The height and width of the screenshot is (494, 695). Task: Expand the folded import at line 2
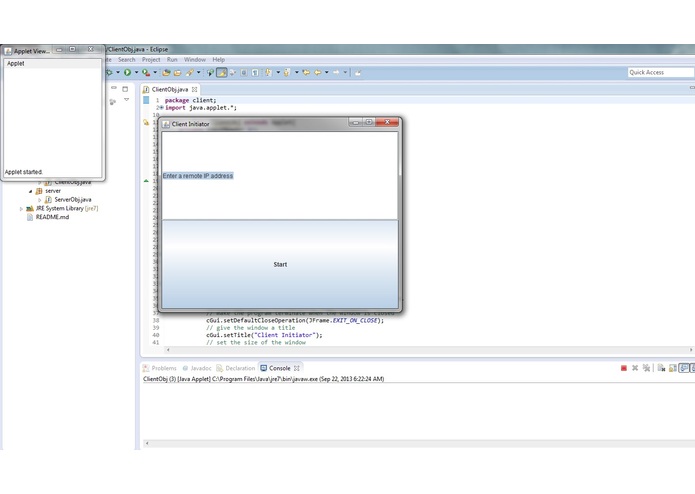click(x=161, y=107)
